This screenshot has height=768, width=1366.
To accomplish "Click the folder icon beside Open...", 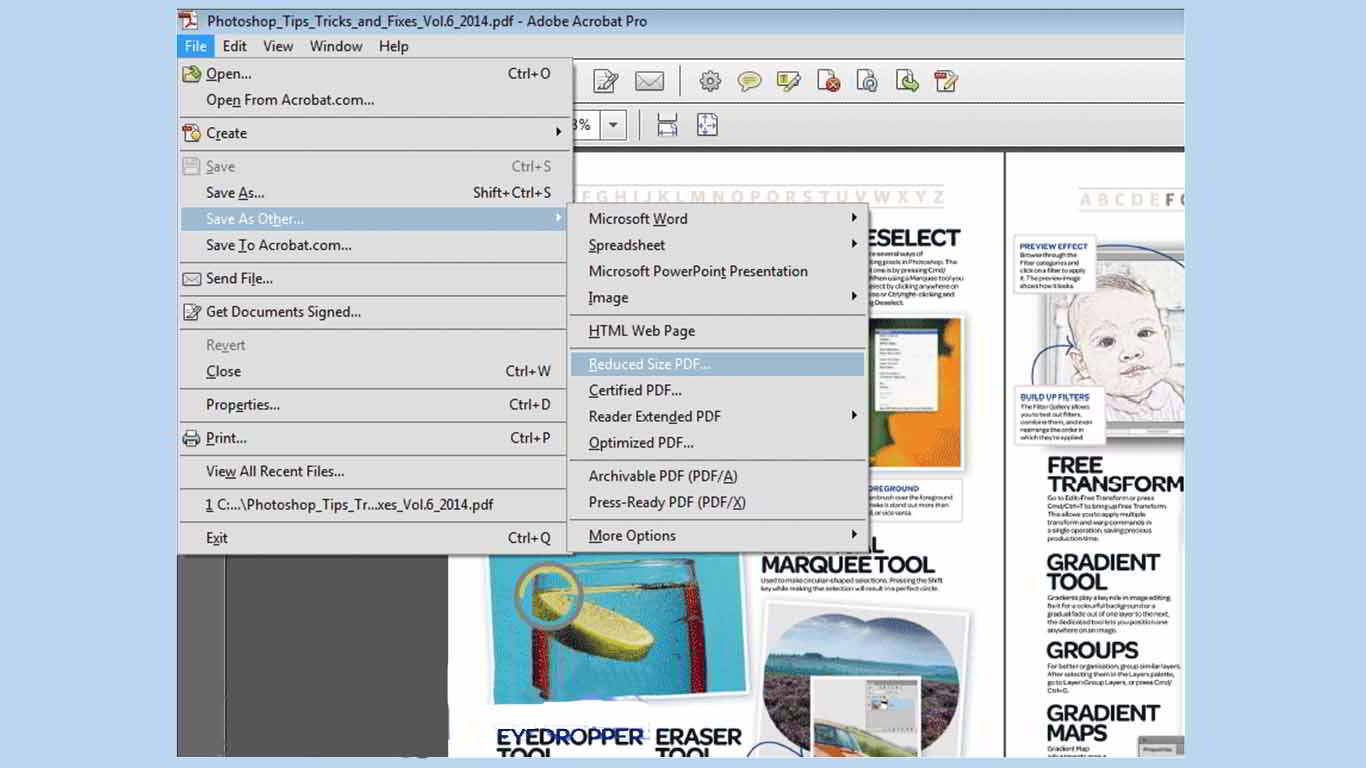I will point(191,74).
